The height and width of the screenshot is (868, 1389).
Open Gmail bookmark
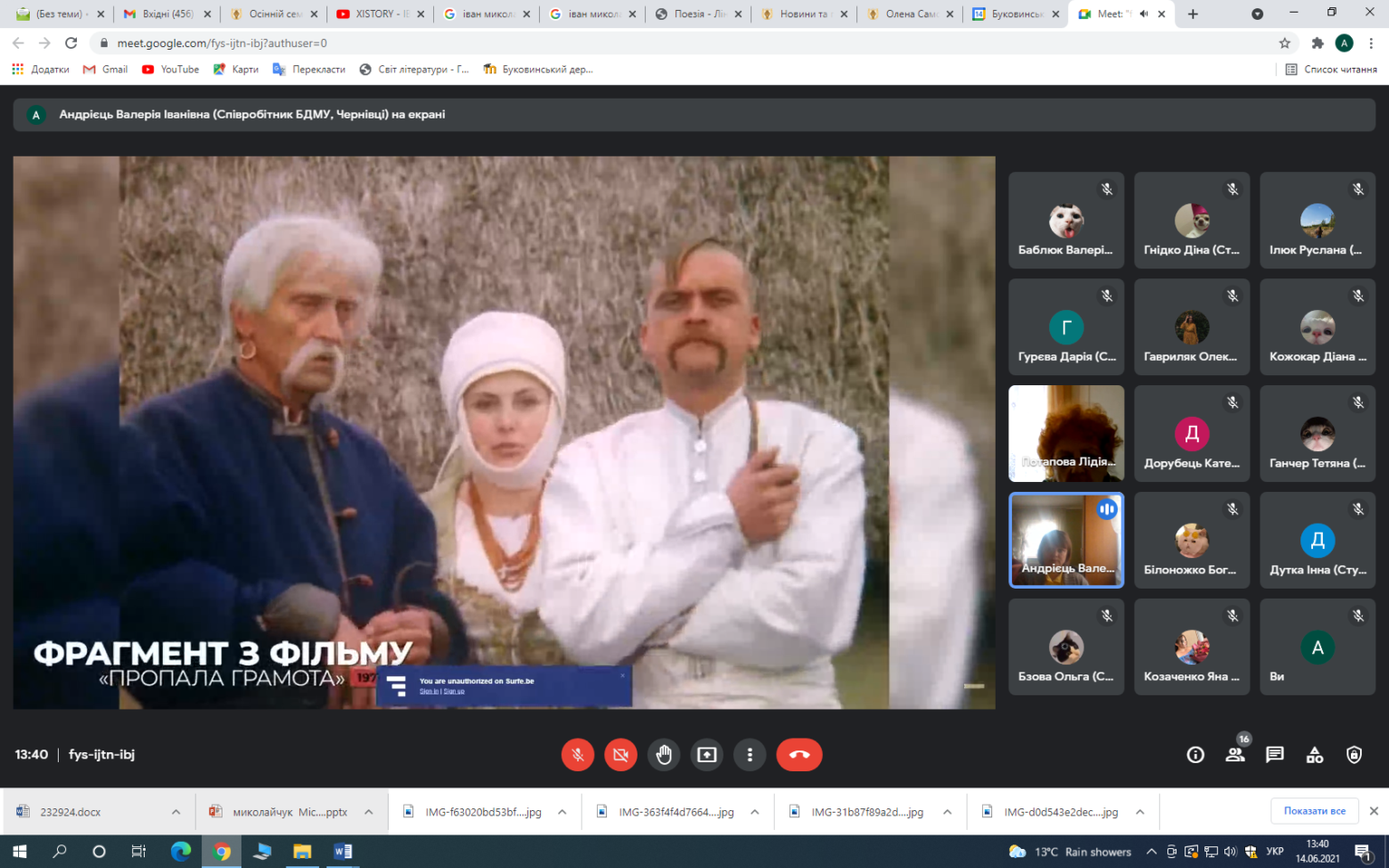point(105,69)
